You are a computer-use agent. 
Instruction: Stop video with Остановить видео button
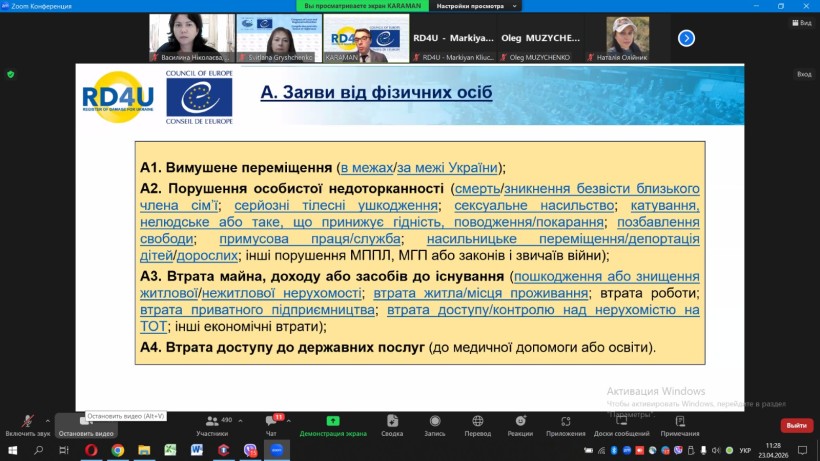pyautogui.click(x=86, y=425)
